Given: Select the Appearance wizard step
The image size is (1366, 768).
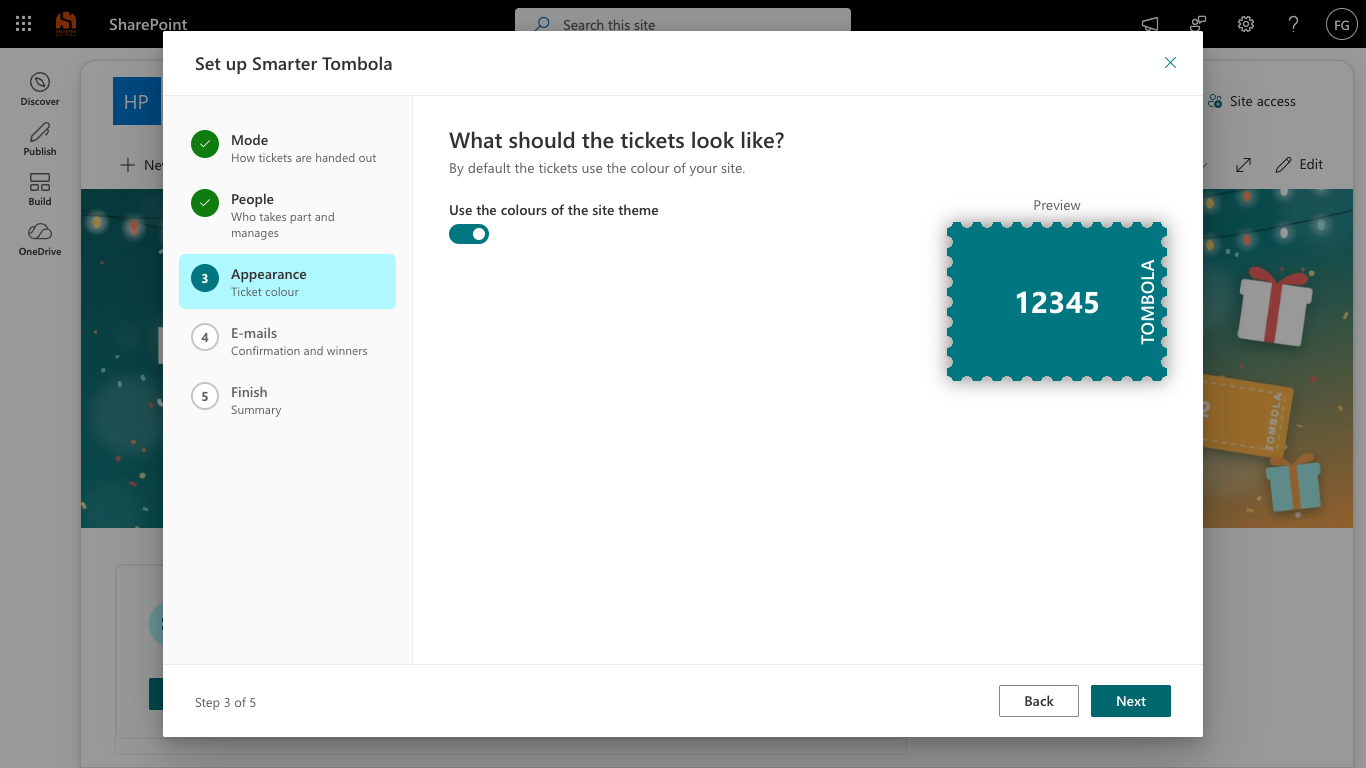Looking at the screenshot, I should point(287,282).
